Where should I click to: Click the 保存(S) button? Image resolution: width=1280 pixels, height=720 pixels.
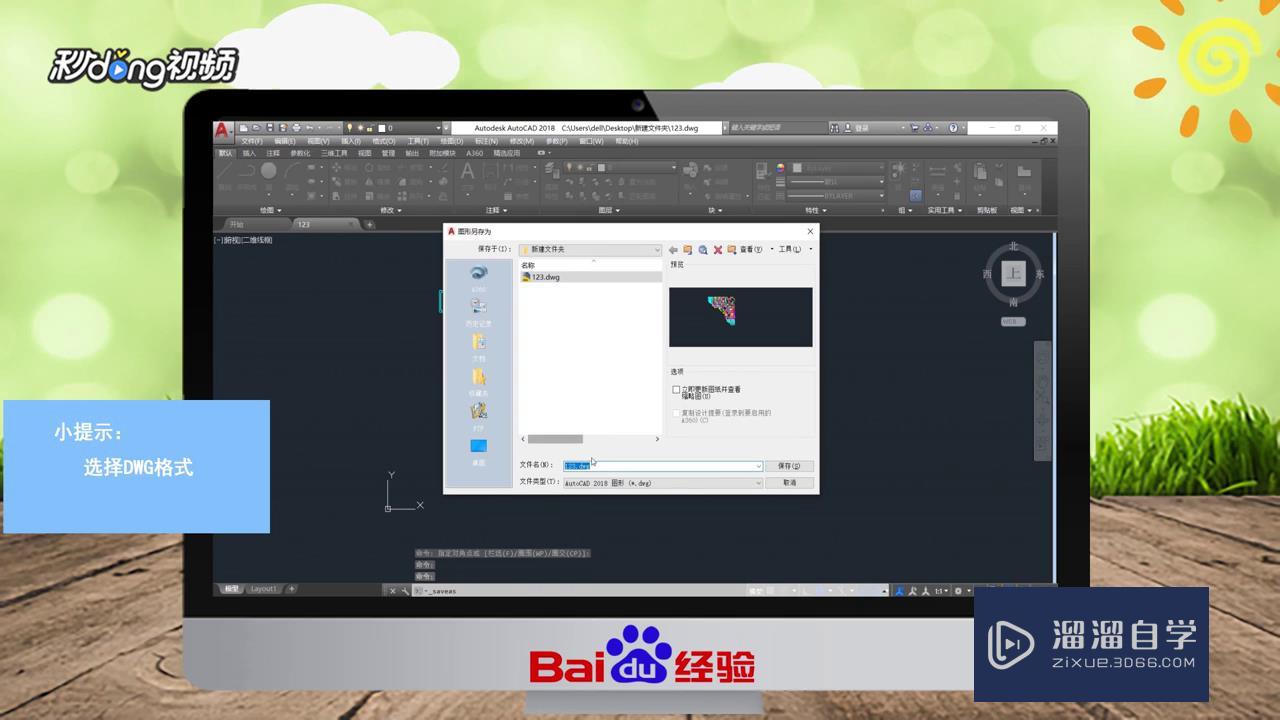tap(789, 466)
